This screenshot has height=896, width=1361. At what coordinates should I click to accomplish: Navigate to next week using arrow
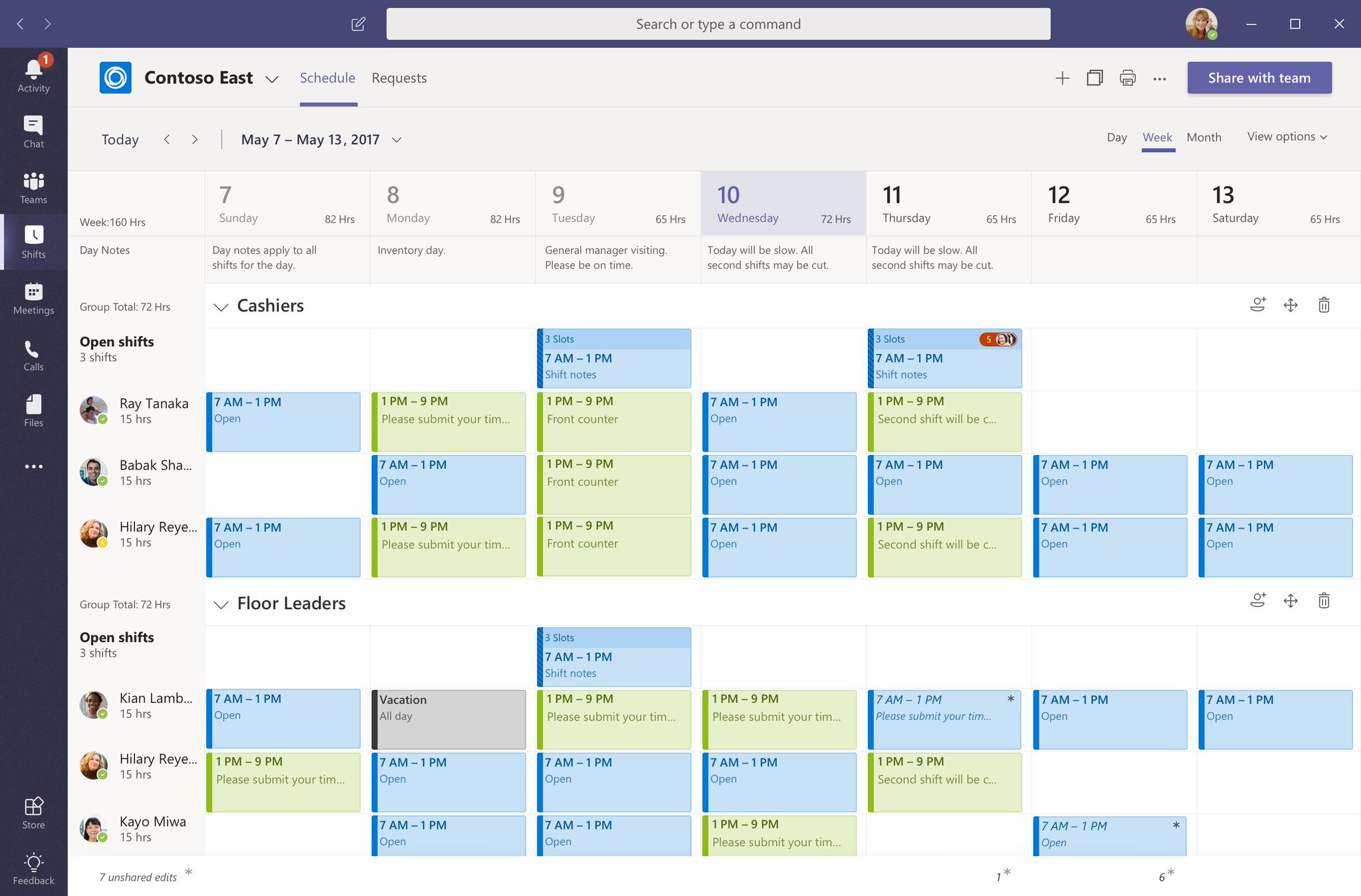tap(196, 139)
